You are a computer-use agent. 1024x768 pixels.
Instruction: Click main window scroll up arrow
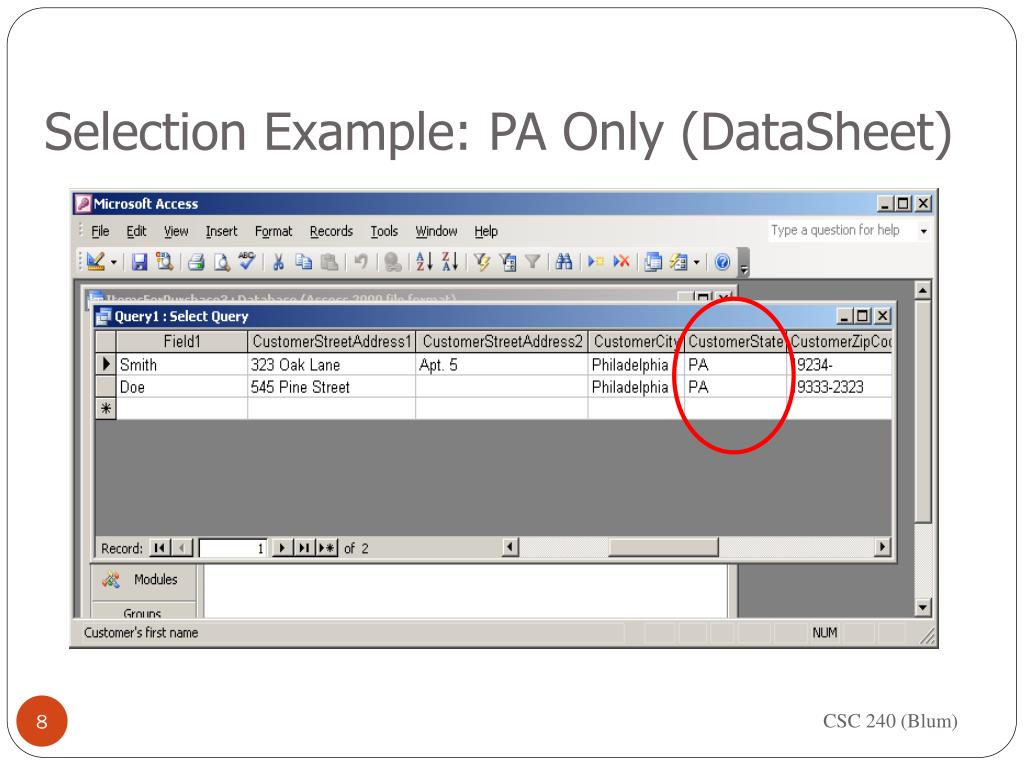pos(922,290)
